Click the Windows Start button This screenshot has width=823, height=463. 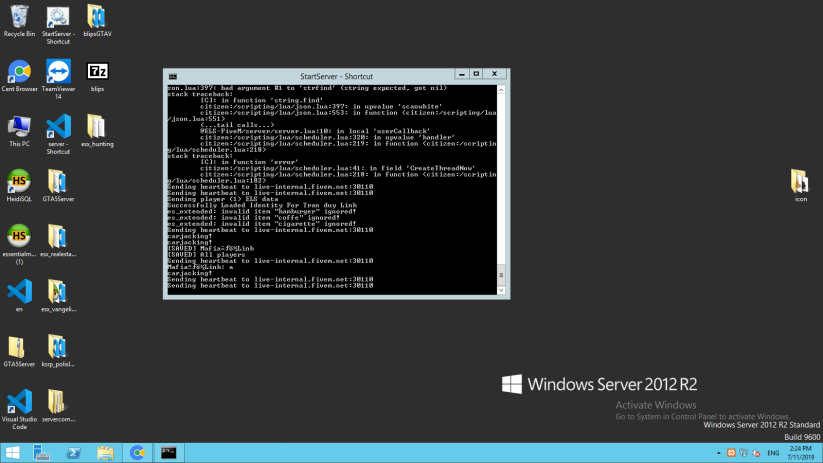[x=13, y=453]
